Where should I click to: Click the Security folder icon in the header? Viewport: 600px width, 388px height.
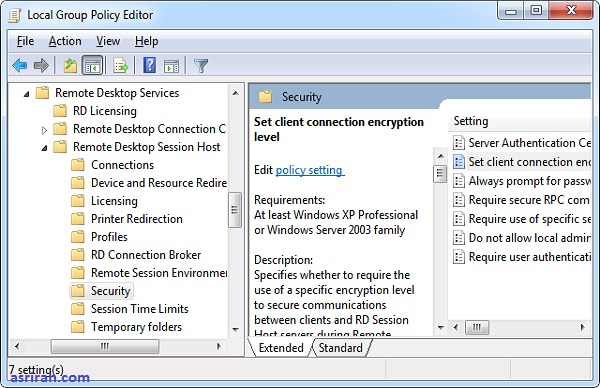[x=265, y=97]
